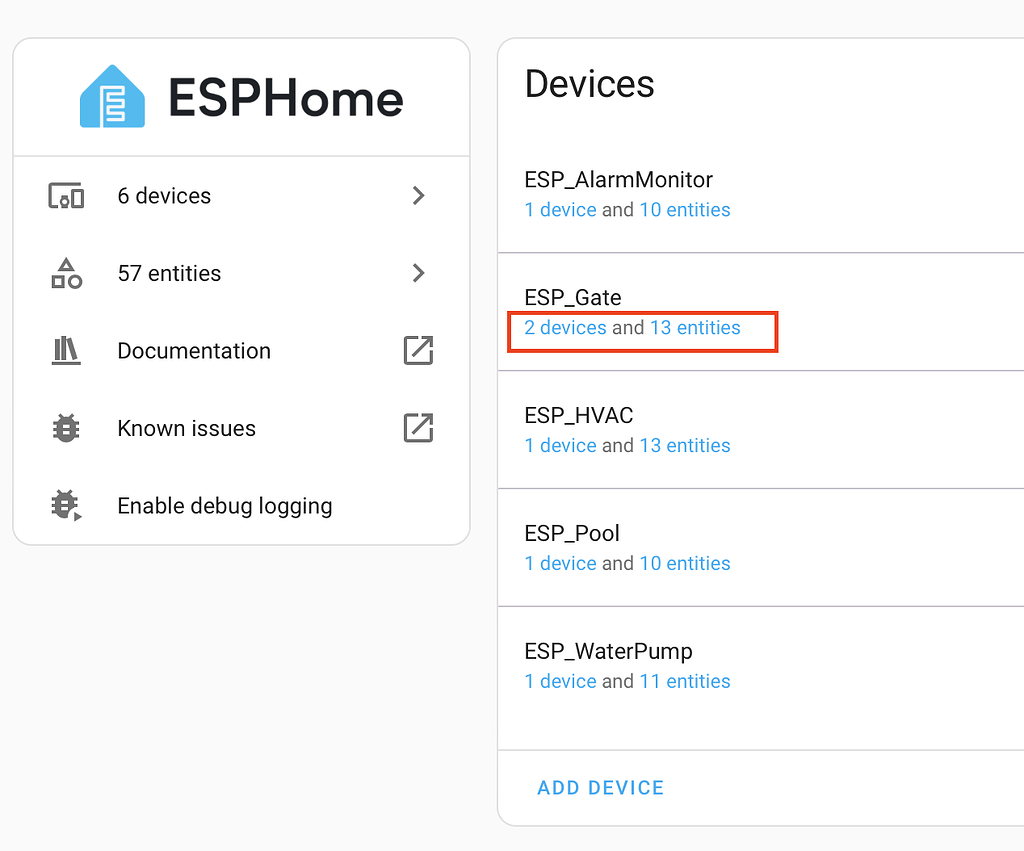The image size is (1024, 851).
Task: Open the 13 entities link for ESP_Gate
Action: [694, 327]
